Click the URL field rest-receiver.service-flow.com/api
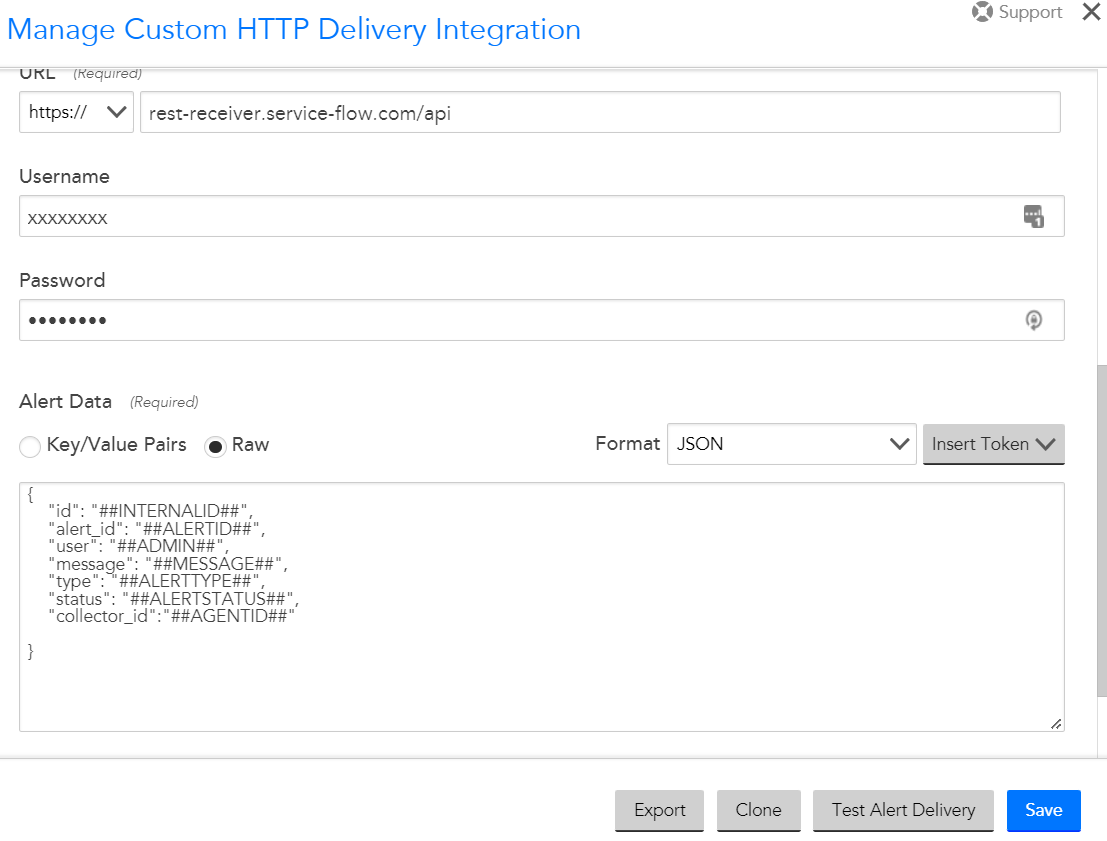1107x841 pixels. pos(600,112)
